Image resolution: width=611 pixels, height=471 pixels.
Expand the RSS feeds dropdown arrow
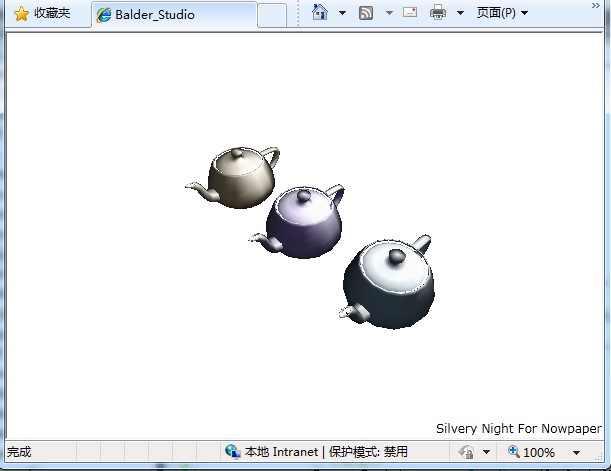point(389,13)
